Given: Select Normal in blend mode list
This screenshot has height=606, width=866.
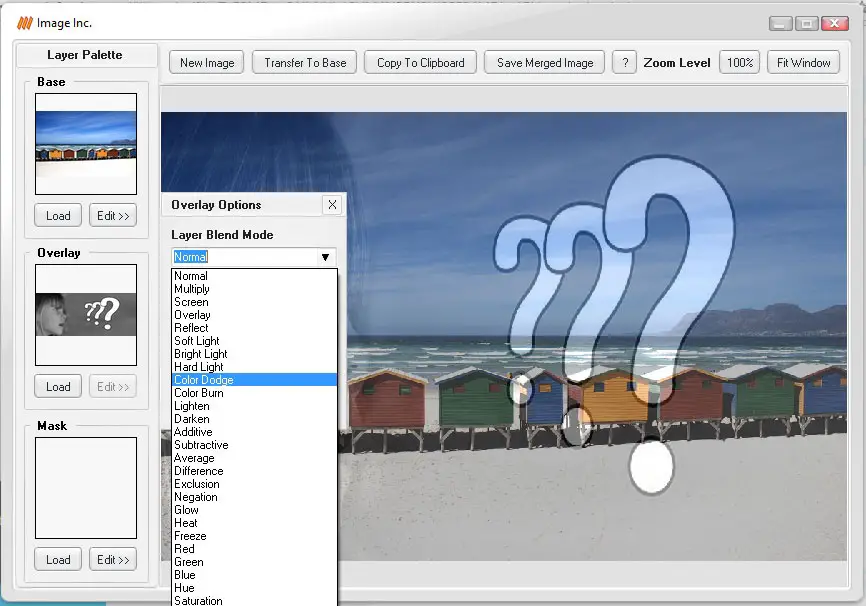Looking at the screenshot, I should [254, 276].
